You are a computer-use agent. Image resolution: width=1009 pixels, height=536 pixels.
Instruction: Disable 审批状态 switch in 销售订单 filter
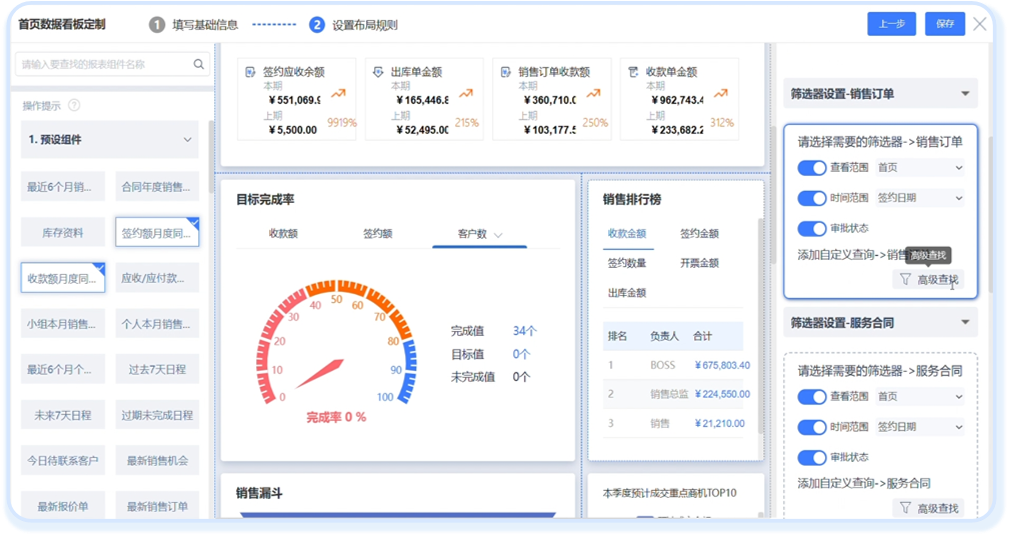(812, 228)
